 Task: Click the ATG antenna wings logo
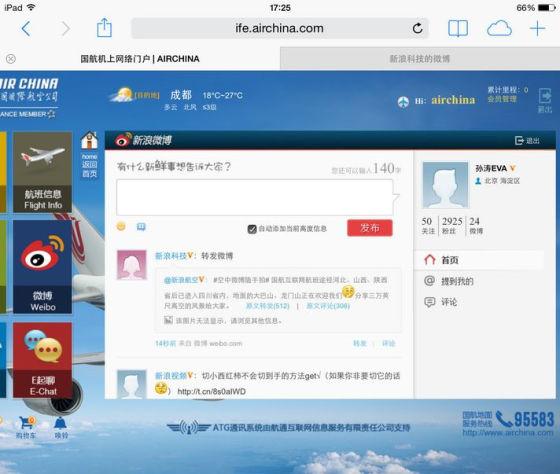188,427
